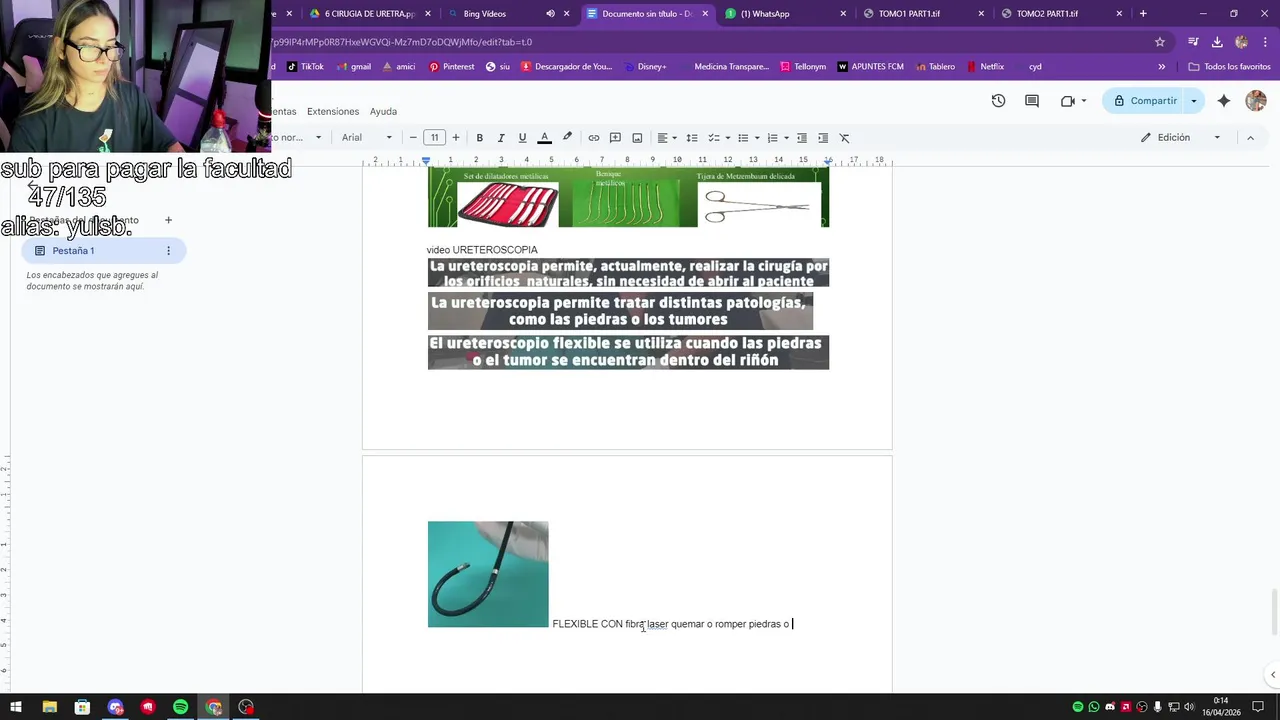Expand the bulleted list style arrow

[757, 138]
